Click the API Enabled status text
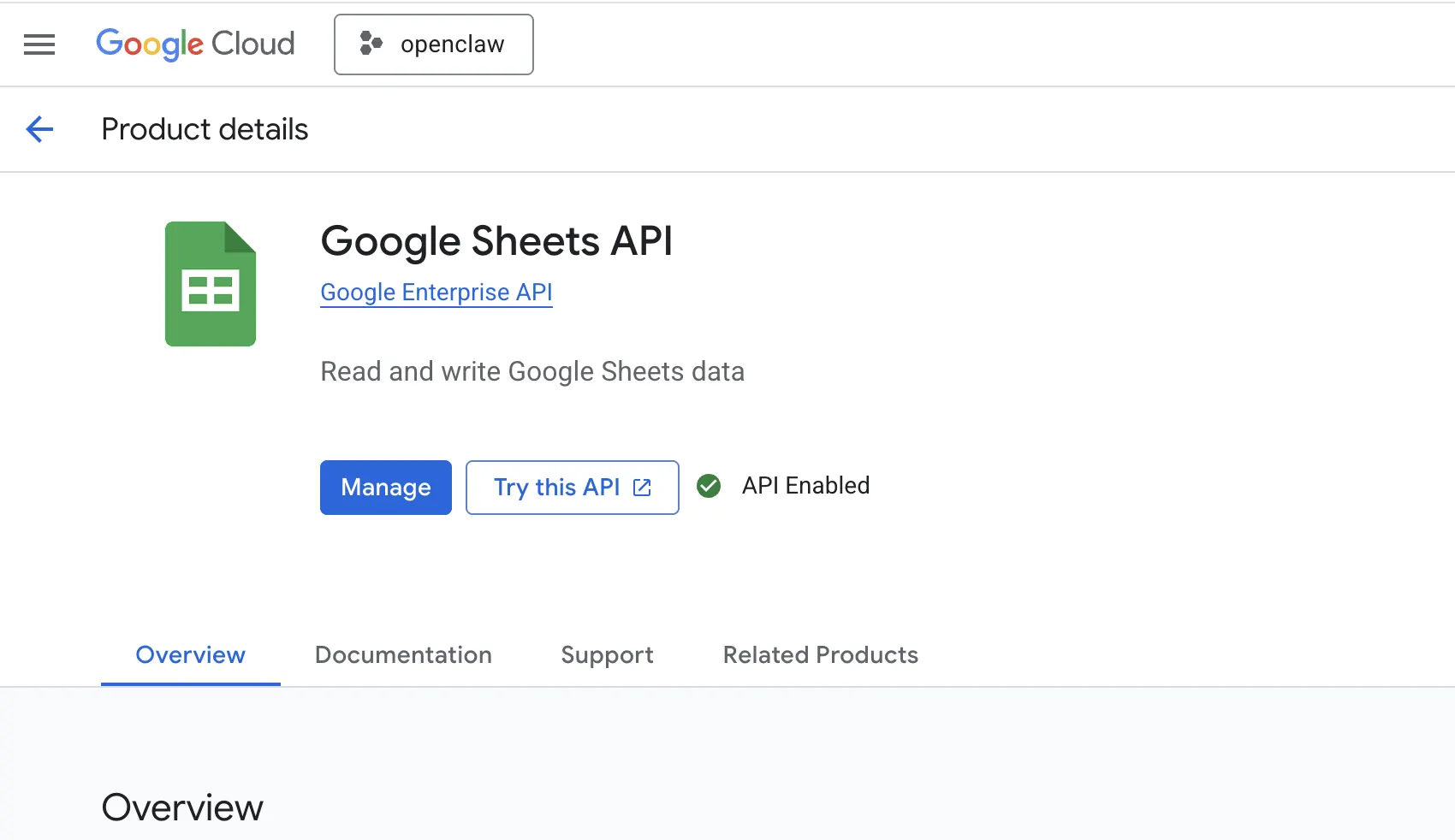This screenshot has height=840, width=1455. tap(805, 486)
